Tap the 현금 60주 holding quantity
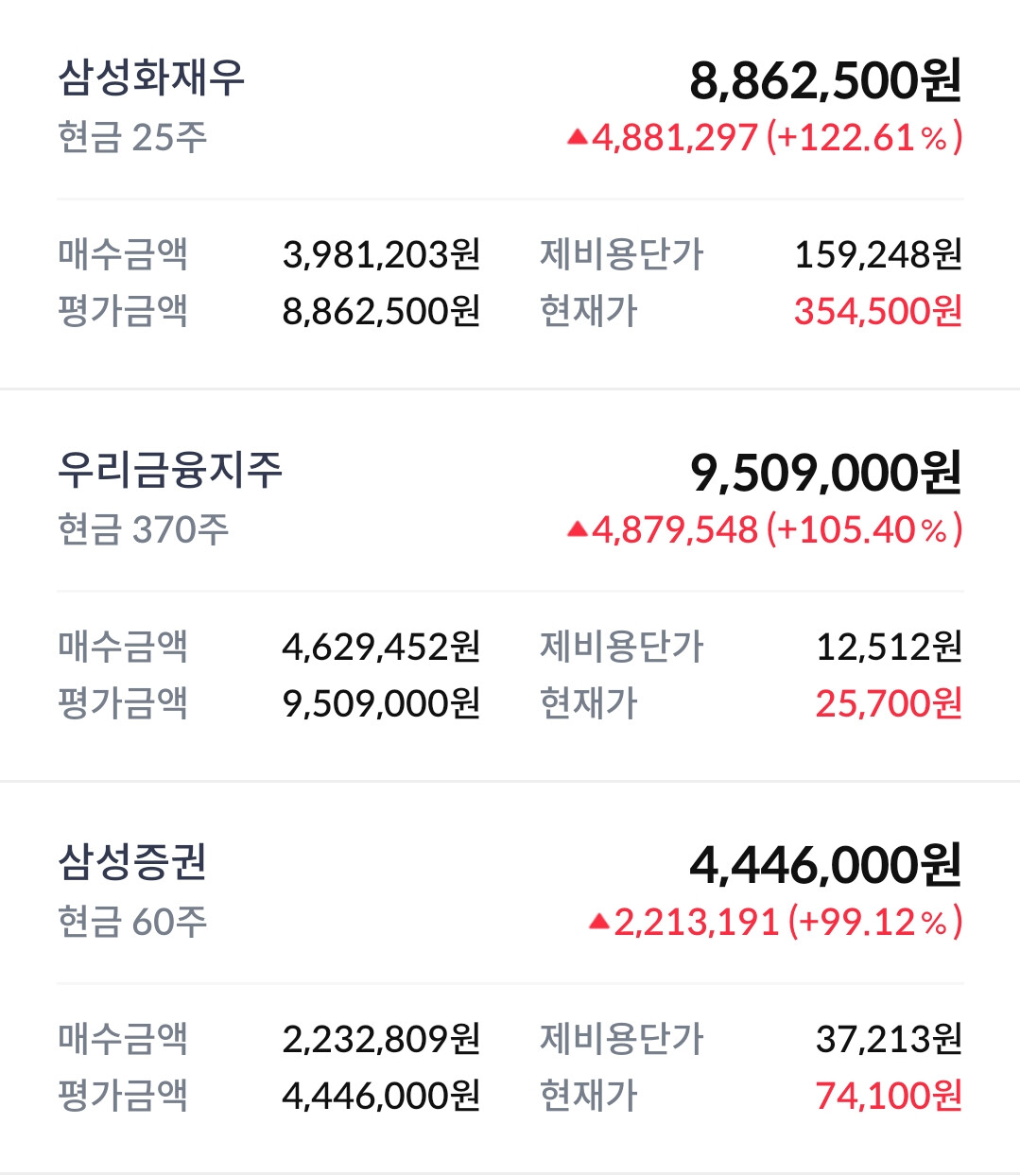 click(132, 922)
